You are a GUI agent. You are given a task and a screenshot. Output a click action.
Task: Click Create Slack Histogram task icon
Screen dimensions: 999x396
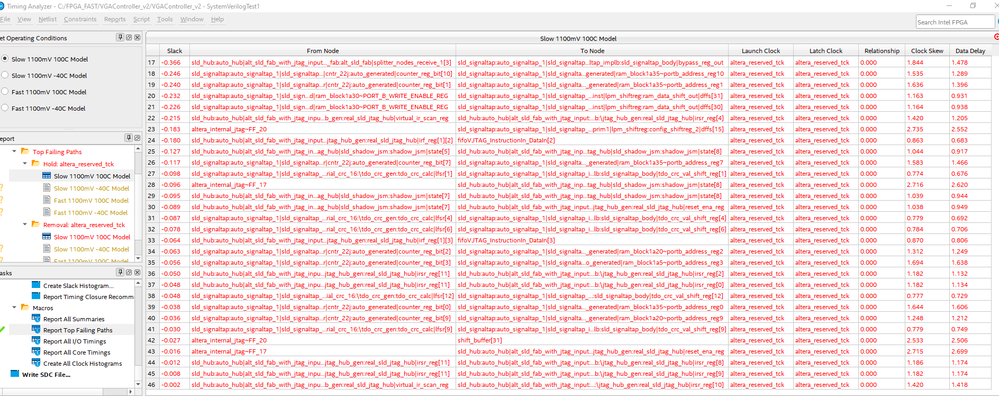pyautogui.click(x=36, y=285)
